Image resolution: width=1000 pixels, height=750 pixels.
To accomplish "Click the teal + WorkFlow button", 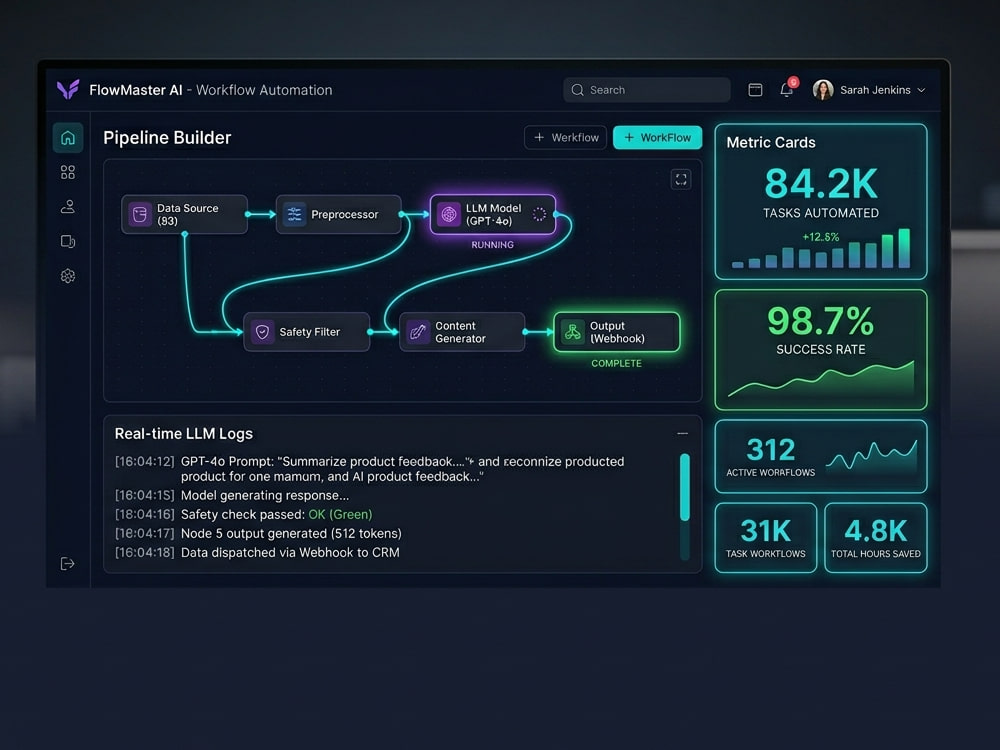I will (658, 137).
